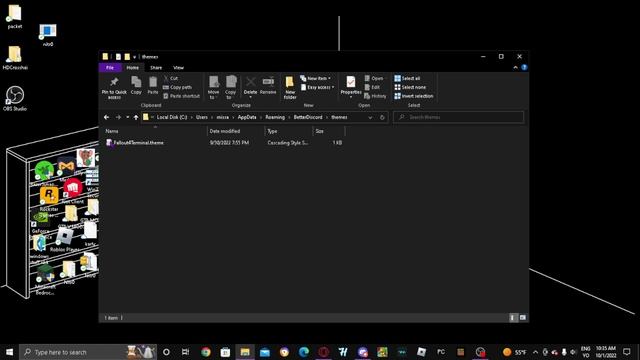Open file Properties
The height and width of the screenshot is (360, 640).
(x=351, y=87)
